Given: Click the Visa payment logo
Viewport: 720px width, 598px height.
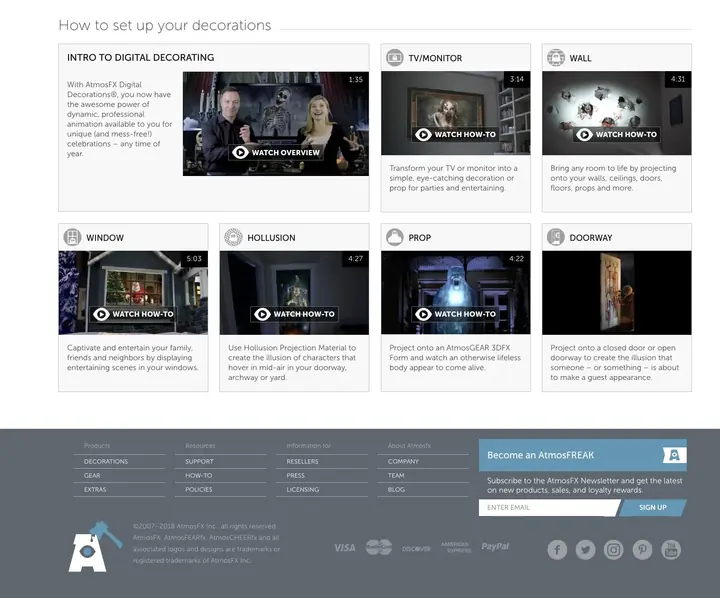Looking at the screenshot, I should [345, 547].
